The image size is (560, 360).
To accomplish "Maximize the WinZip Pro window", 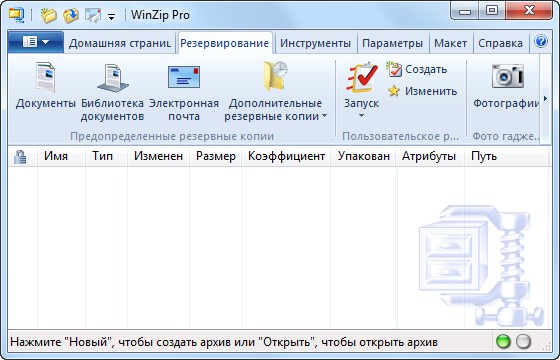I will point(492,11).
